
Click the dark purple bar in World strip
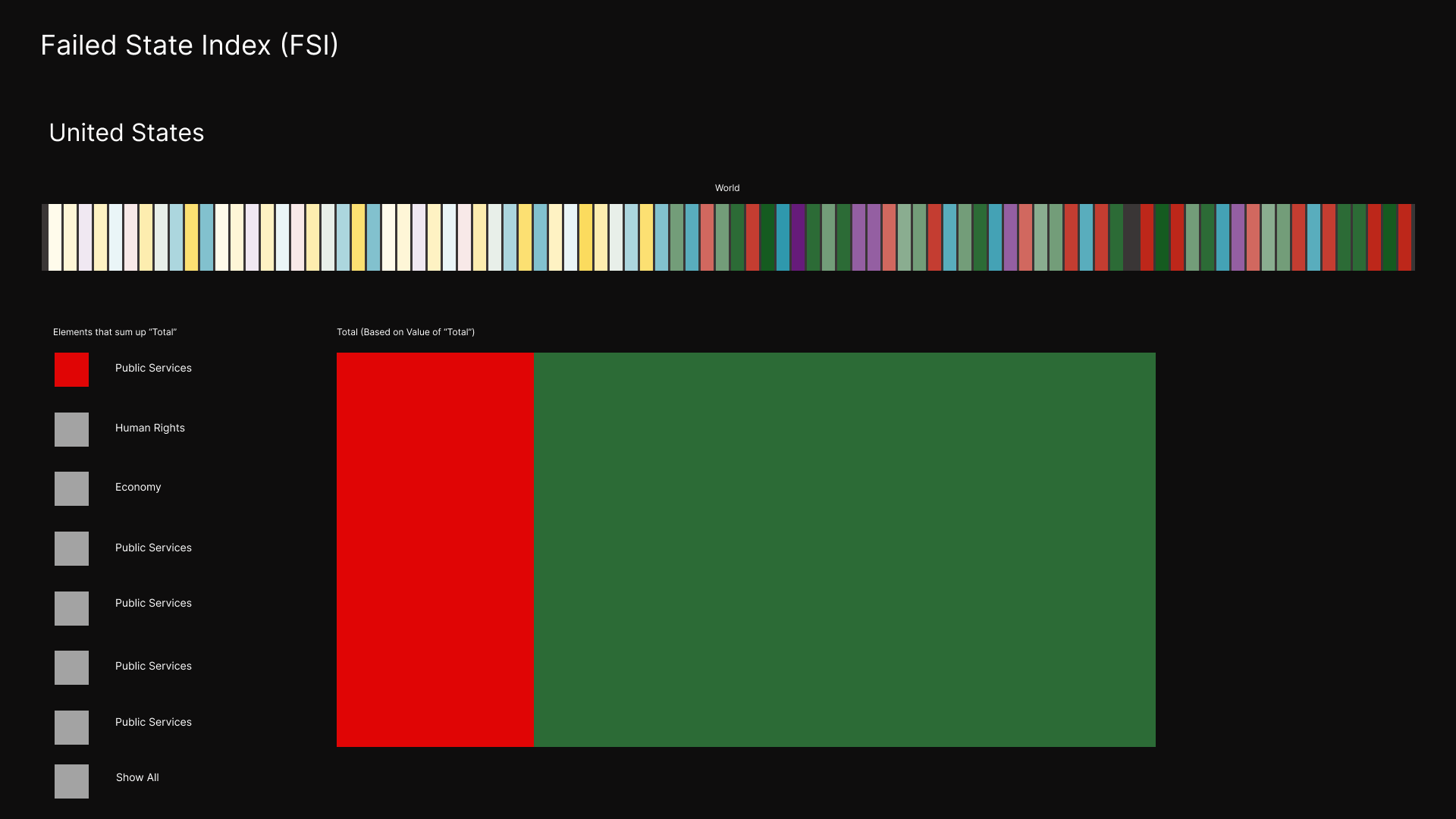coord(798,237)
